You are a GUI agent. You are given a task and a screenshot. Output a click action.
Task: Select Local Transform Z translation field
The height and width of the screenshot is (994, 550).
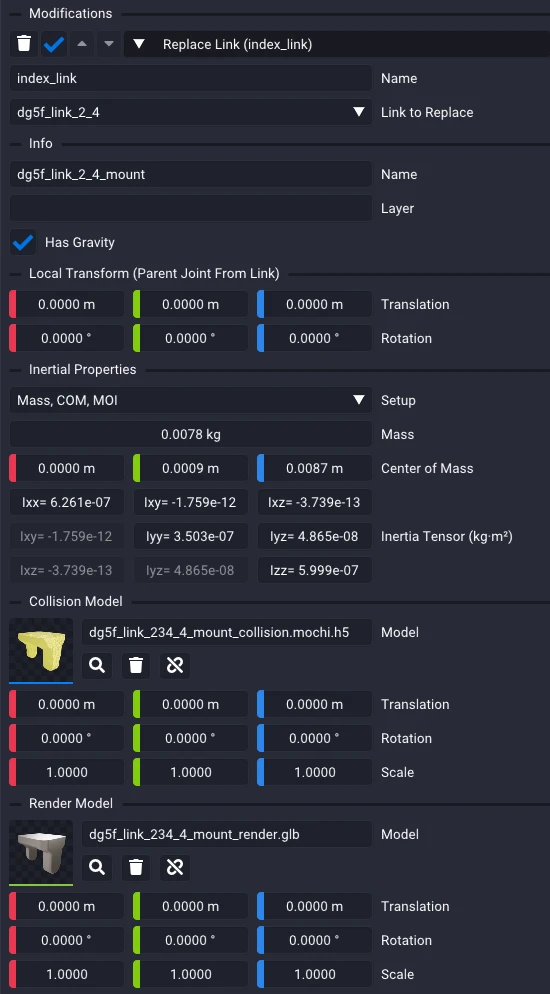[x=314, y=304]
